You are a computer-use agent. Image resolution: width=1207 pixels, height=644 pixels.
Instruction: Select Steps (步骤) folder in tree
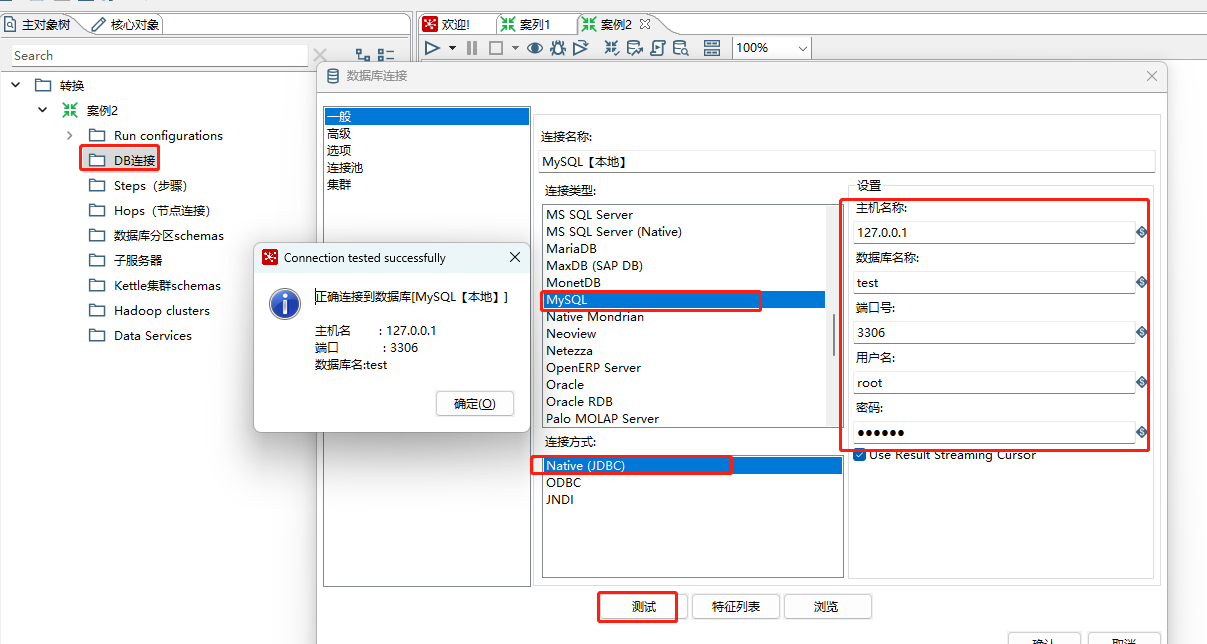click(137, 185)
